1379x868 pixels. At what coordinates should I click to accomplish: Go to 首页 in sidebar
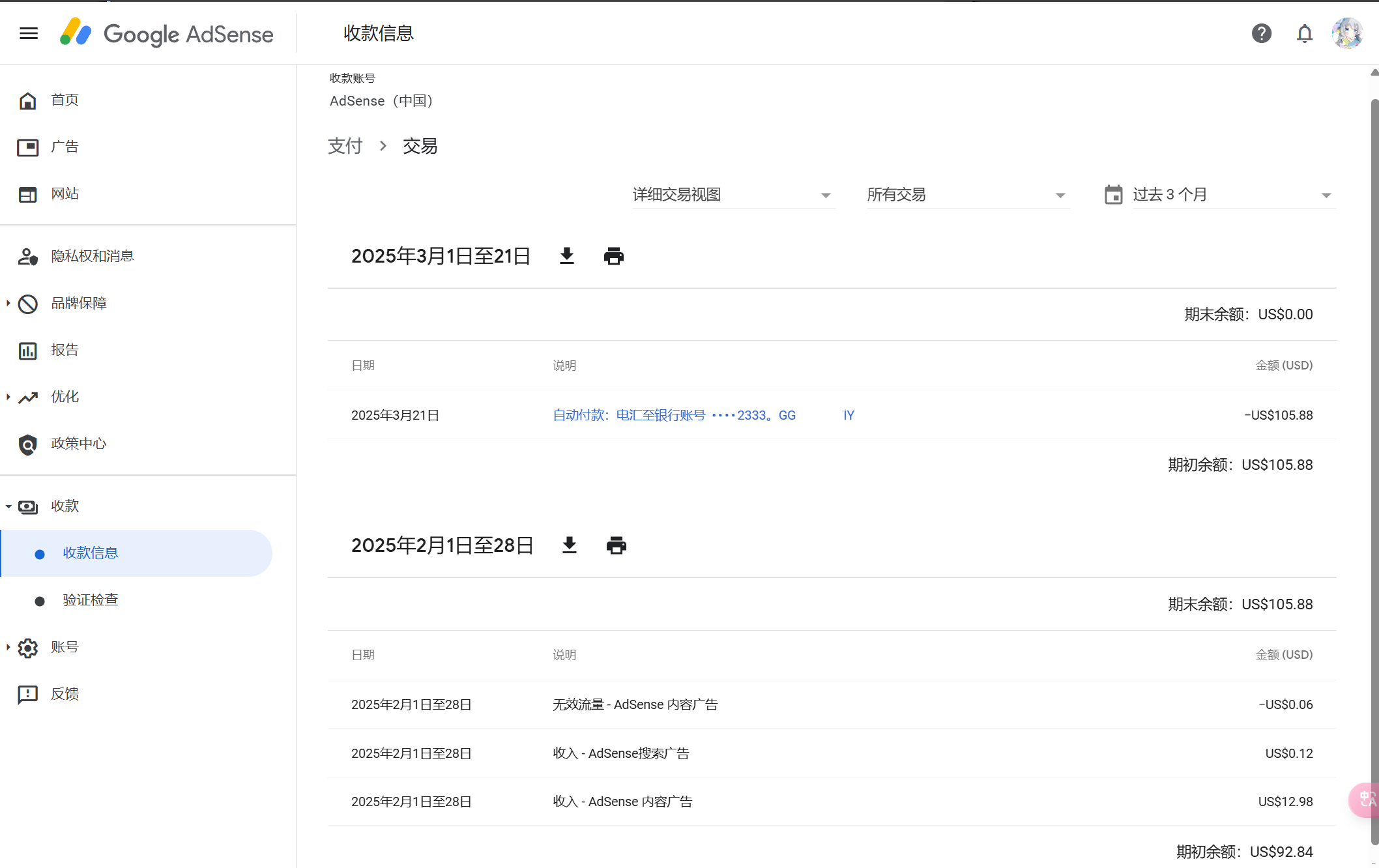(x=65, y=100)
